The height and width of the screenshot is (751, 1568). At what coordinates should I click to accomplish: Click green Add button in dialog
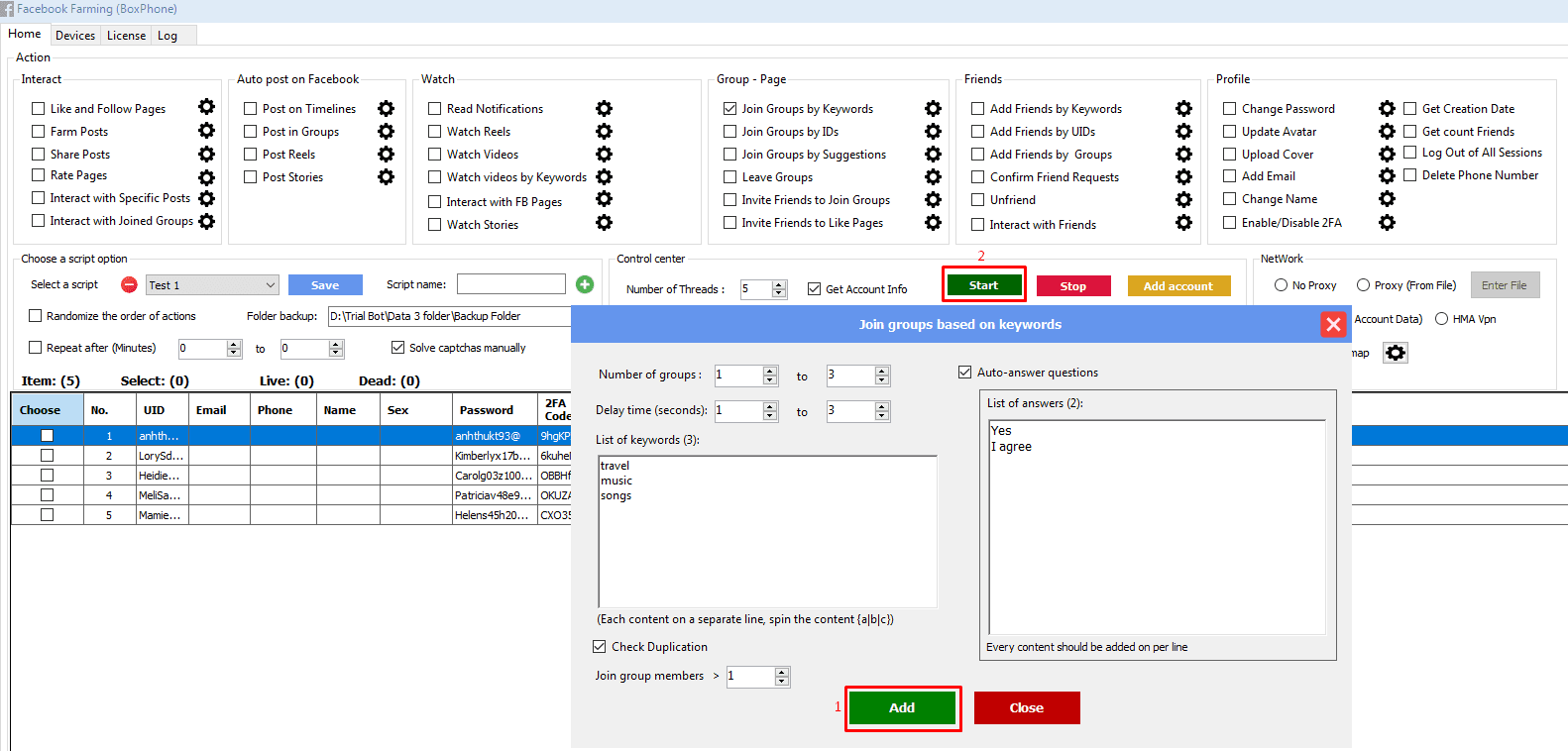tap(902, 707)
